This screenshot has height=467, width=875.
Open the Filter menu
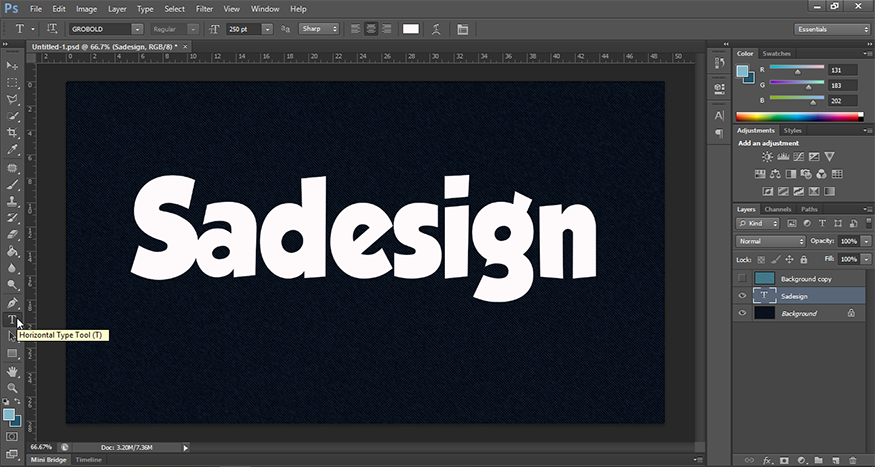(204, 9)
